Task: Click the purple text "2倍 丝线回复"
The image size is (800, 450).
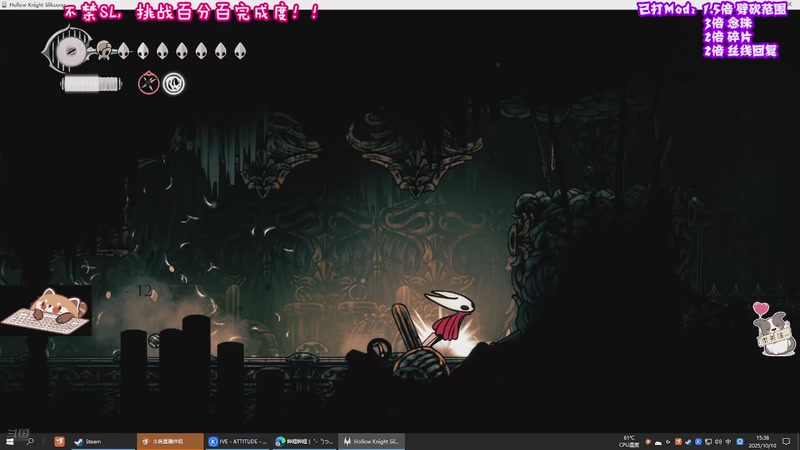Action: pos(740,51)
